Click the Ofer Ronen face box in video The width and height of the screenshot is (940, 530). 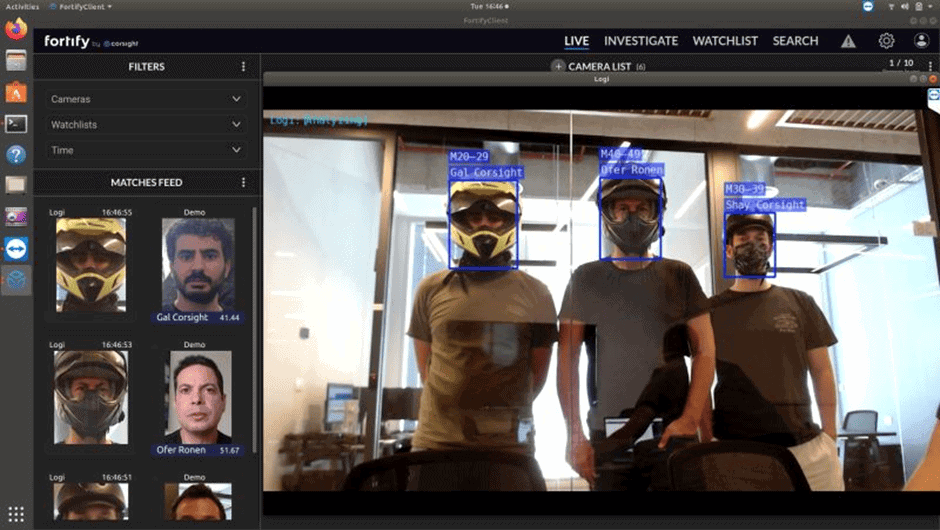pos(631,218)
